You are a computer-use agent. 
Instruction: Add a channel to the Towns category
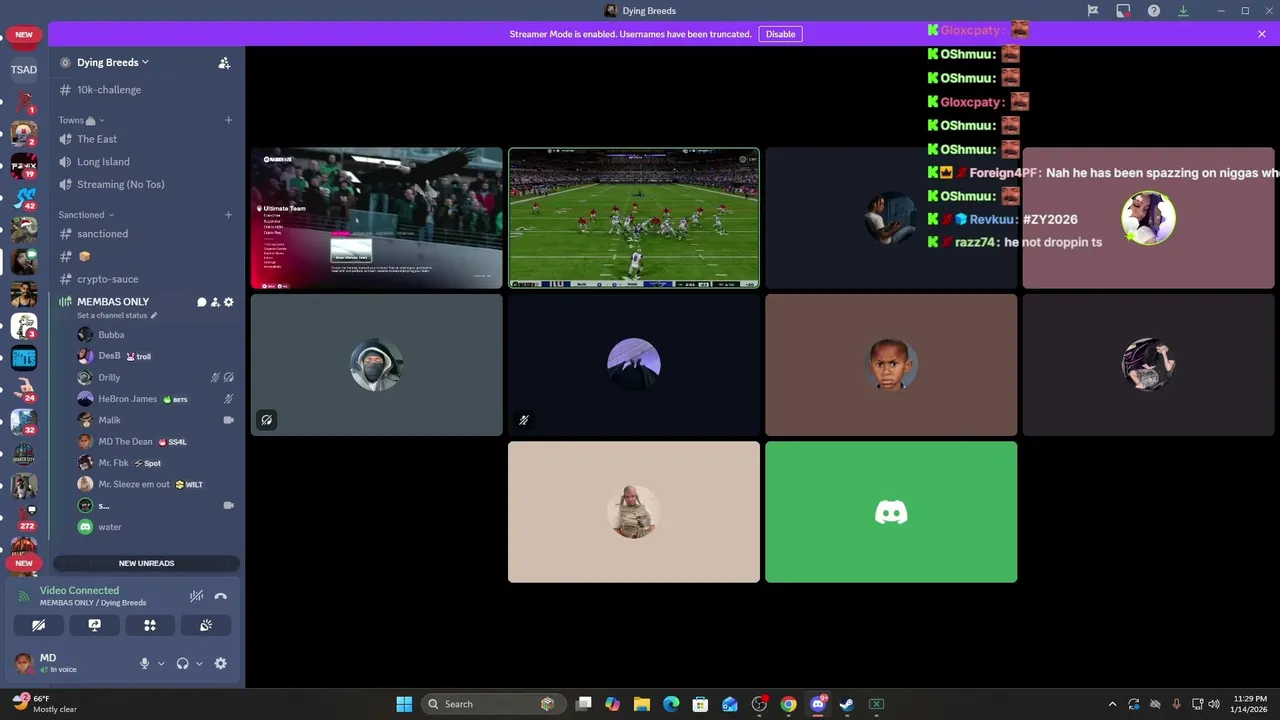pos(228,120)
